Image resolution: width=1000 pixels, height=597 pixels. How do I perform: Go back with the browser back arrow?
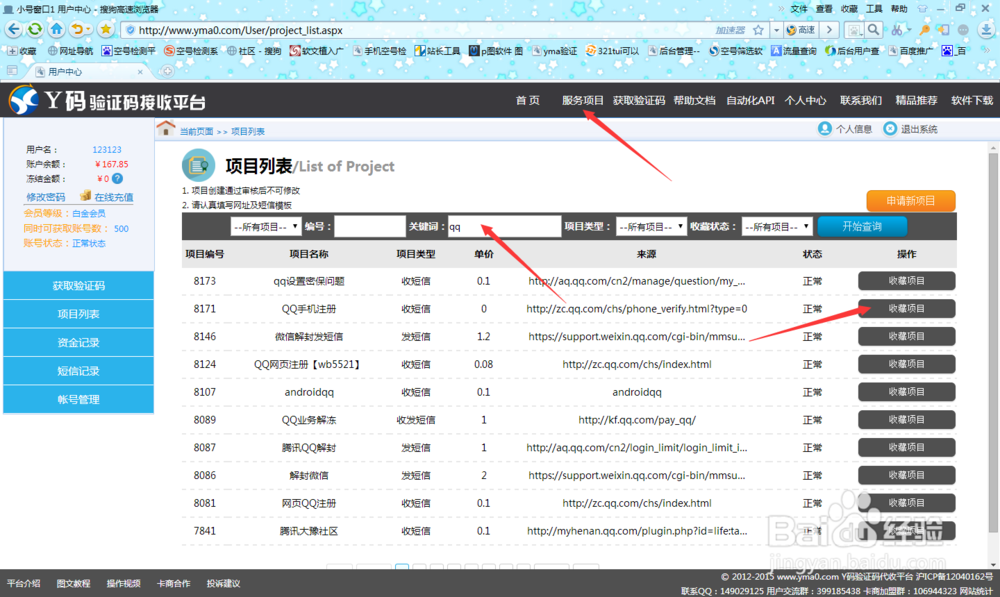point(14,29)
